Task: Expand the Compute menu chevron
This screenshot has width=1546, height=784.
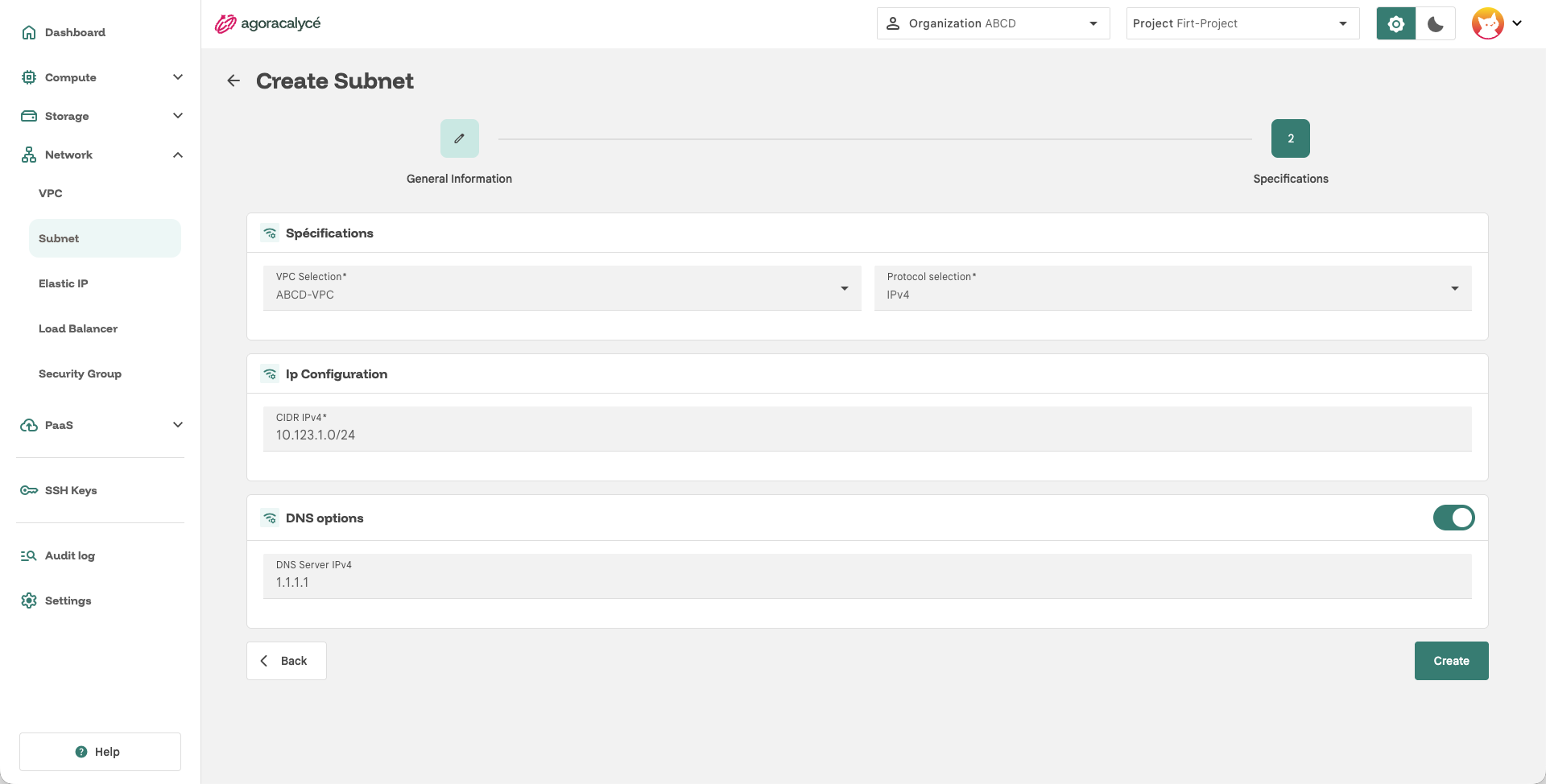Action: 178,77
